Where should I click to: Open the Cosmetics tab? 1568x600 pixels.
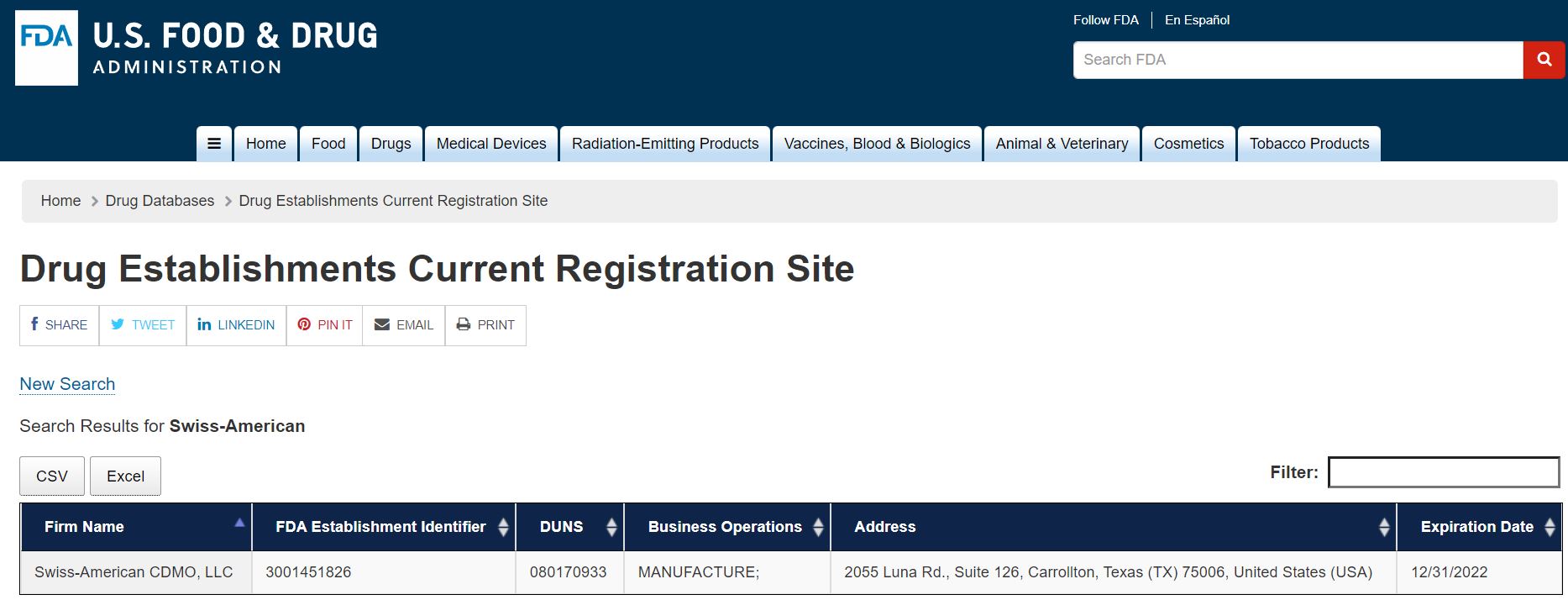(x=1188, y=144)
